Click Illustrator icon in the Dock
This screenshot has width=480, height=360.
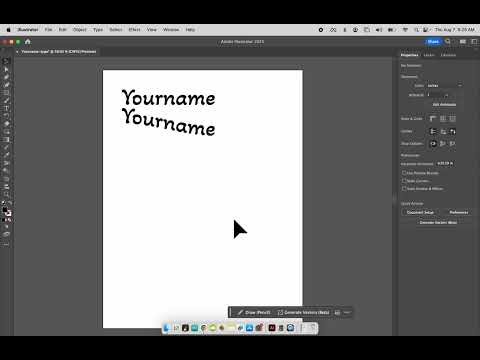coord(272,328)
